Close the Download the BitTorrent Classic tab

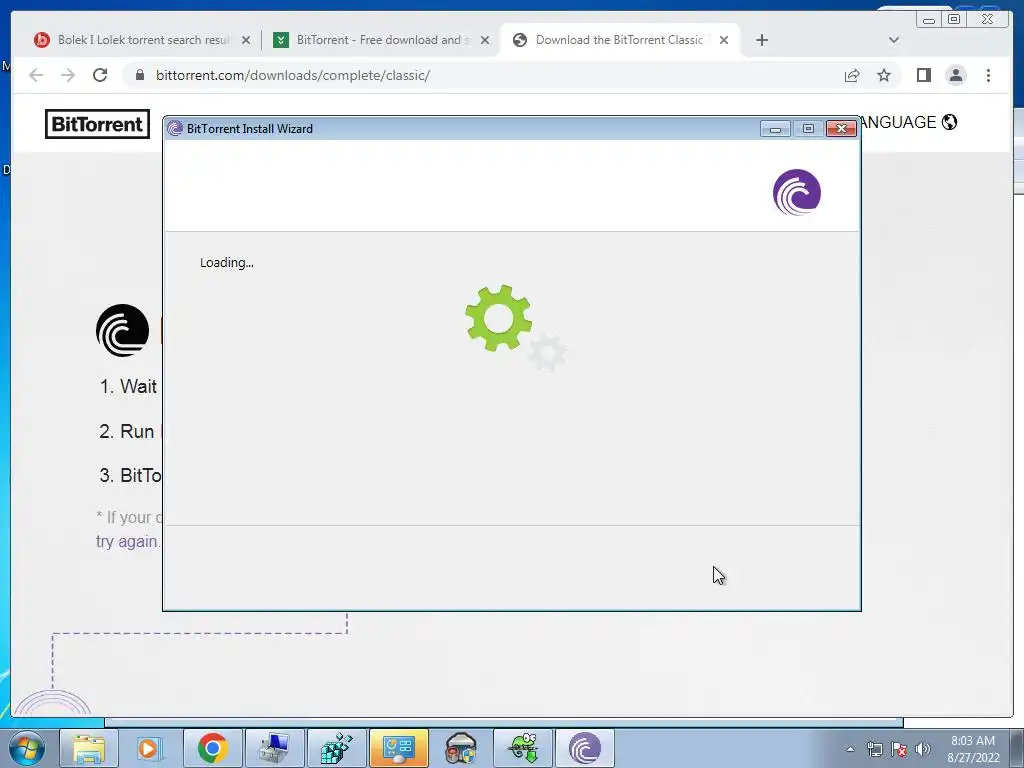pyautogui.click(x=724, y=40)
